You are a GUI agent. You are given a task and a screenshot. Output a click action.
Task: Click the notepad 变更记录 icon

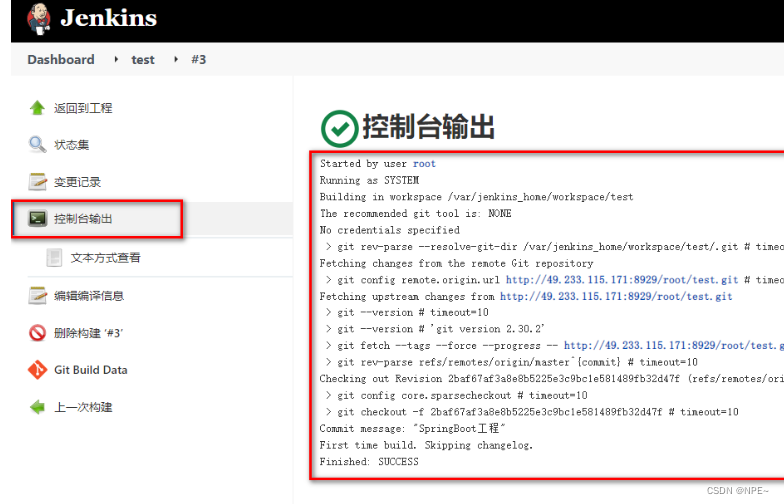click(x=38, y=182)
